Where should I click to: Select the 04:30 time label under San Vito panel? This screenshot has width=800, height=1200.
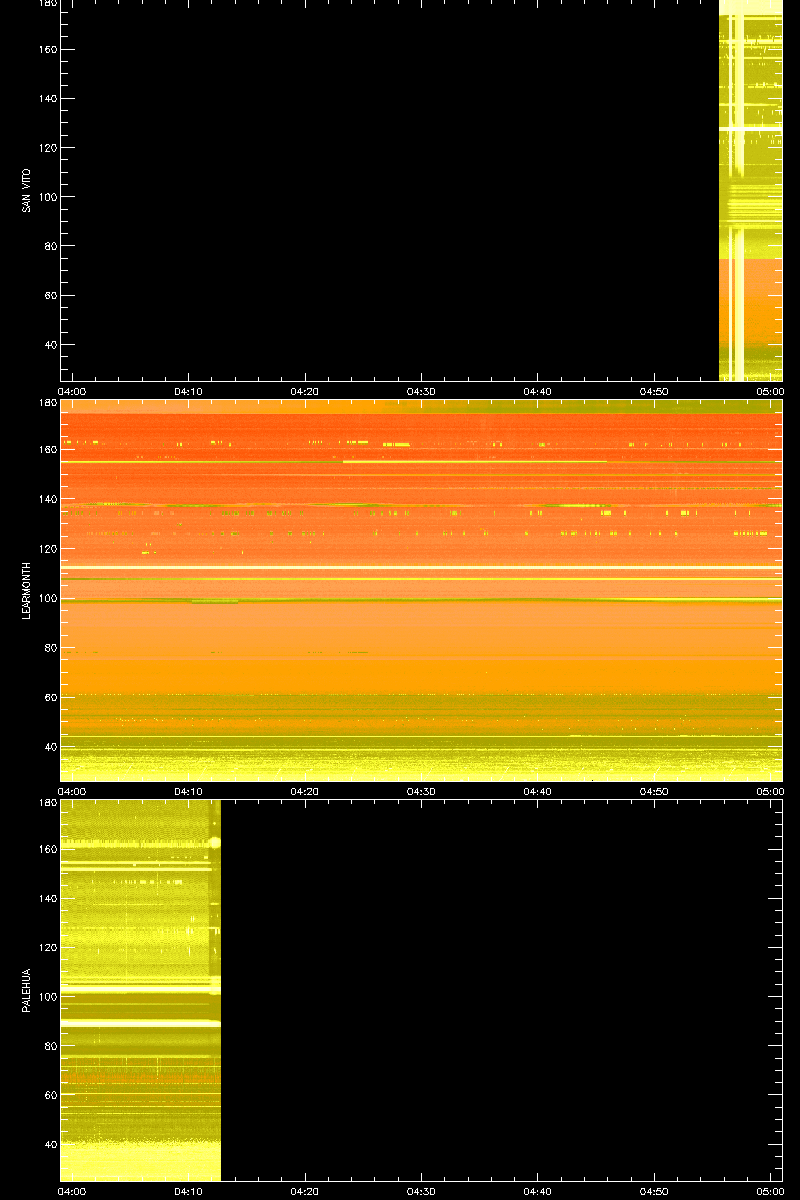pyautogui.click(x=422, y=391)
